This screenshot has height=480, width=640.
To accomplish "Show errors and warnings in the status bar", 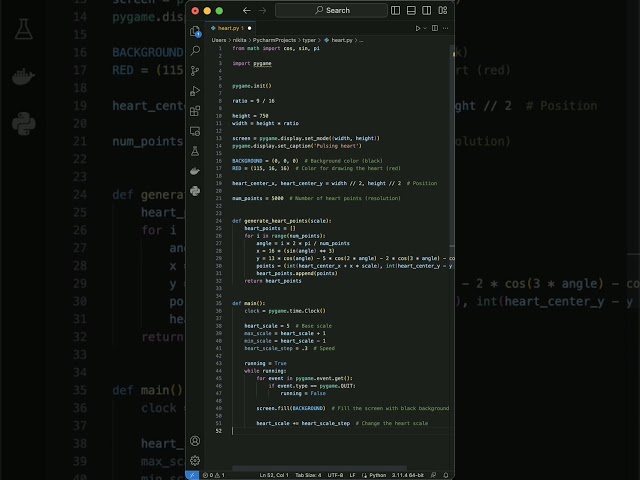I will tap(214, 475).
